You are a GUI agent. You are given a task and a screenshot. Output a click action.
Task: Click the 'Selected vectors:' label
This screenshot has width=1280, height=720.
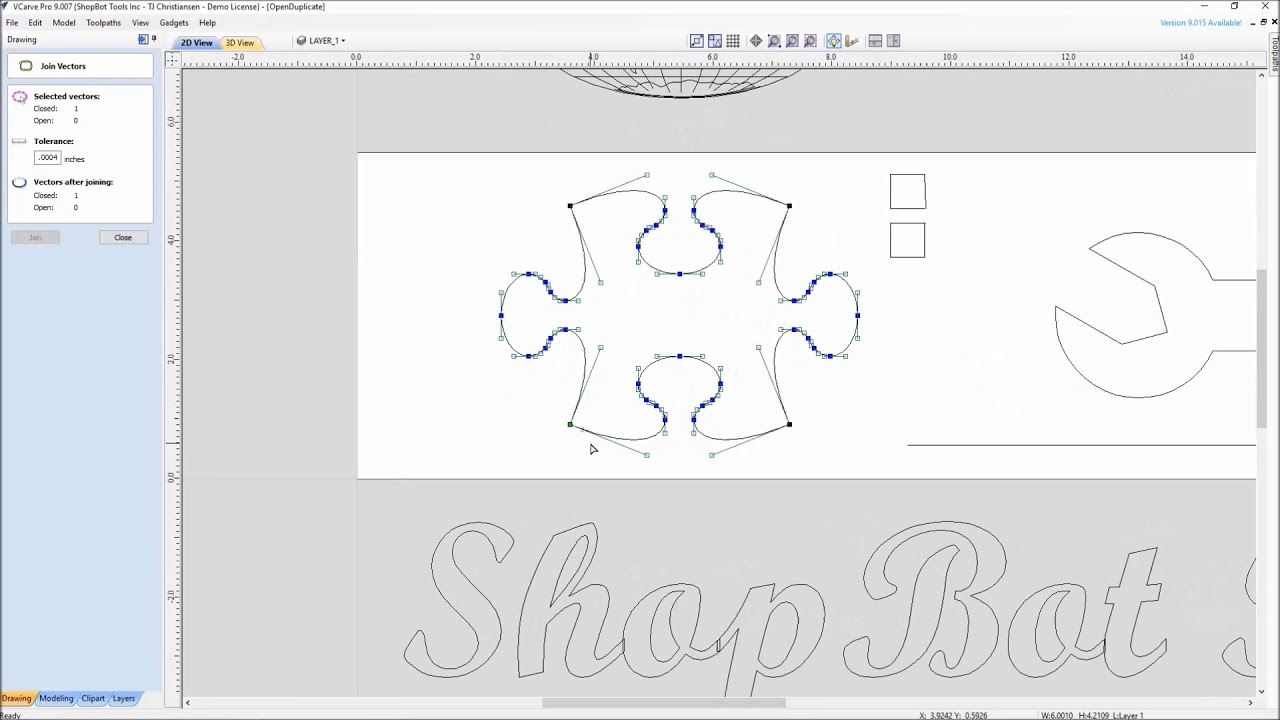click(x=67, y=97)
